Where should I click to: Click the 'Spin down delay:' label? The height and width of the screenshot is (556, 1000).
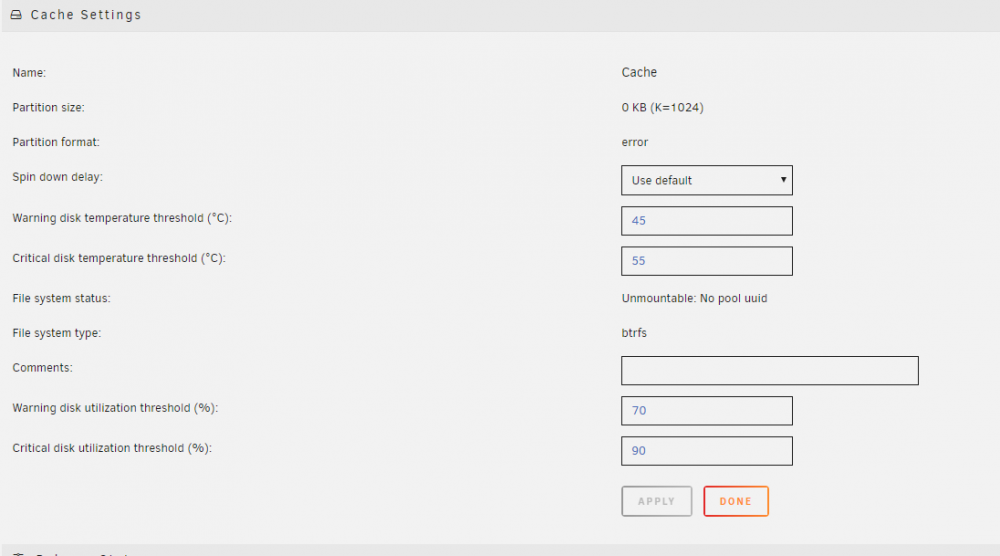[x=57, y=177]
